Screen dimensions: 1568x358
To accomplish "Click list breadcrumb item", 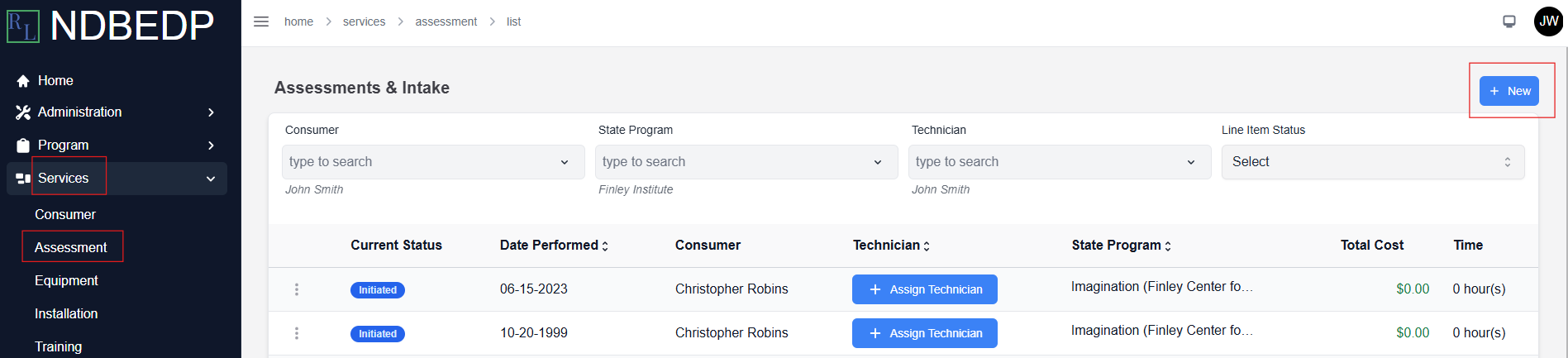I will coord(514,21).
